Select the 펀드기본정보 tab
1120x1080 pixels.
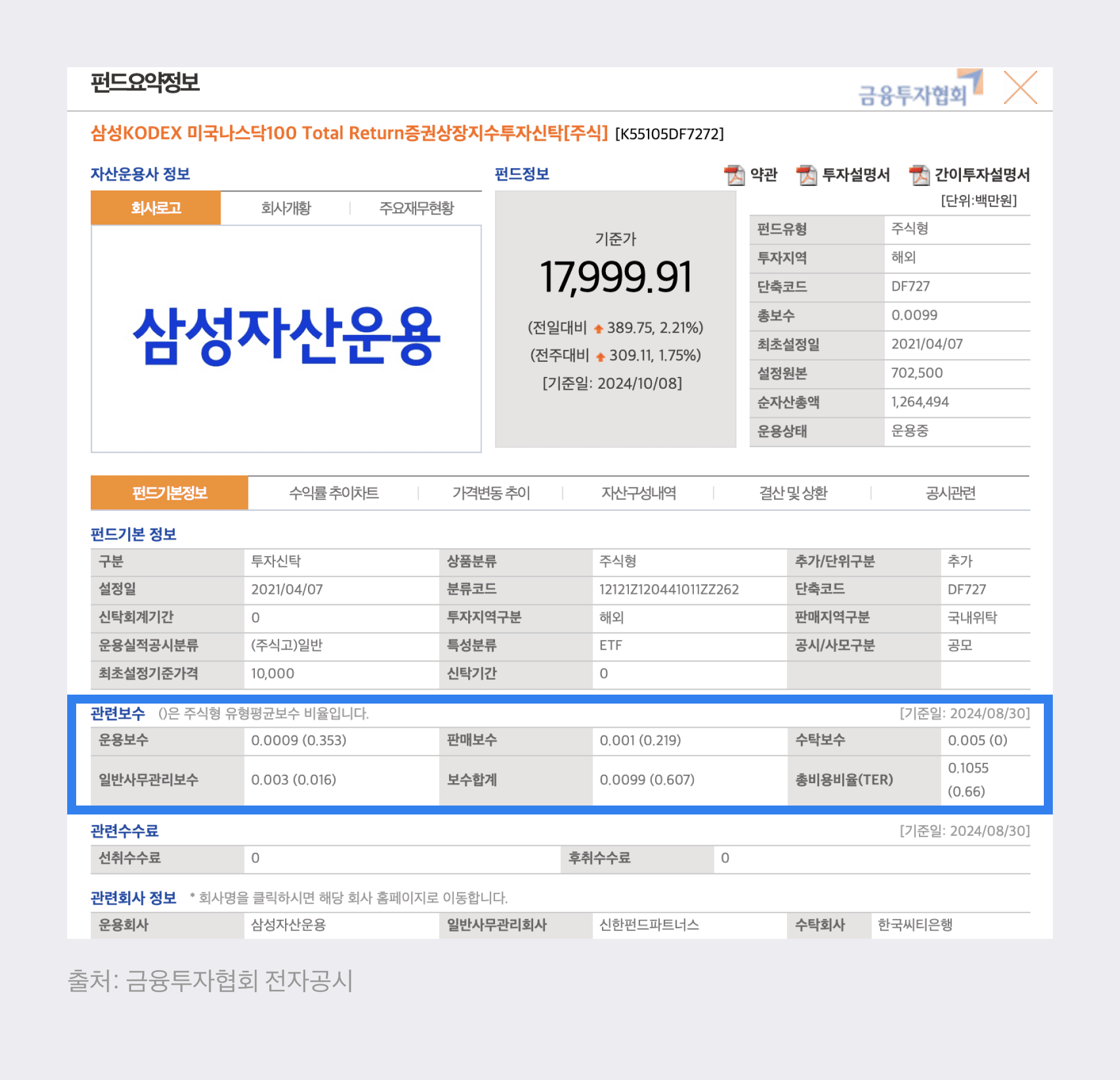click(169, 493)
